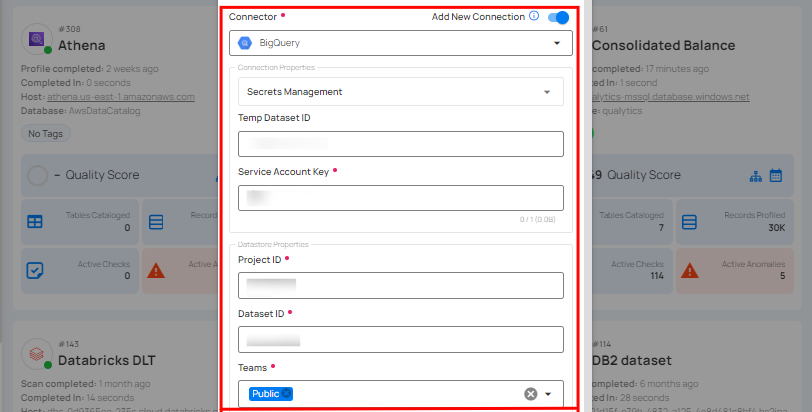The image size is (812, 412).
Task: Click the Service Account Key input field
Action: tap(401, 198)
